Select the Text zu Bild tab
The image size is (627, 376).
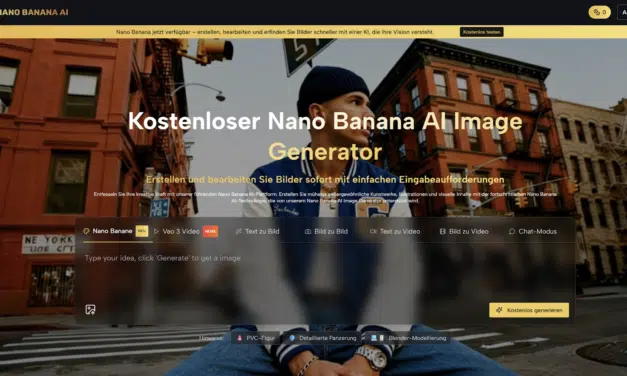[x=258, y=231]
